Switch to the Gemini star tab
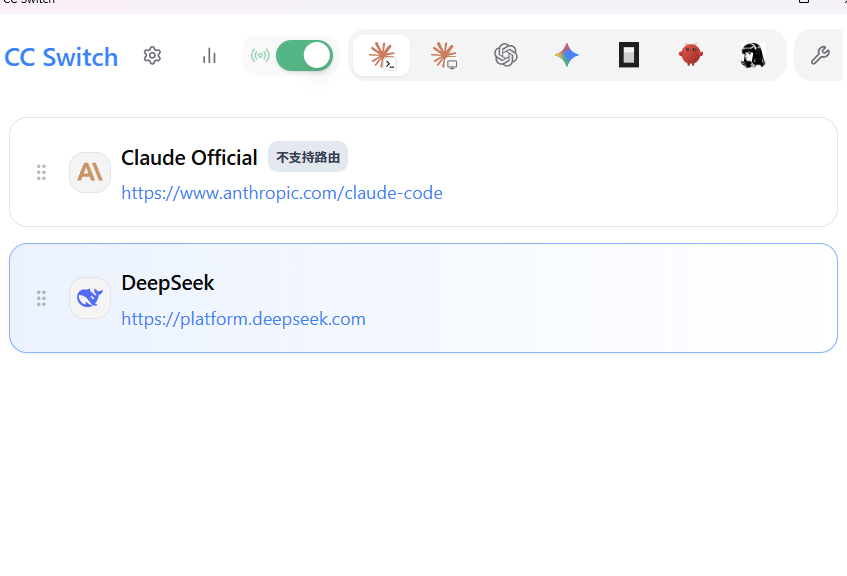Image resolution: width=847 pixels, height=576 pixels. coord(567,55)
